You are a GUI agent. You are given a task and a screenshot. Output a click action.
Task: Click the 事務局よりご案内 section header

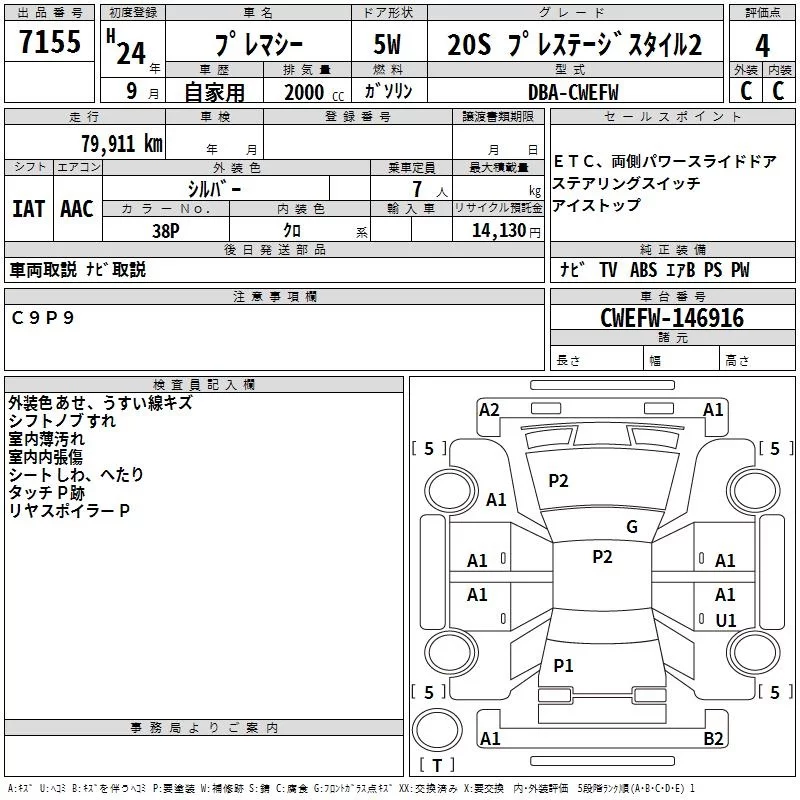(x=204, y=728)
